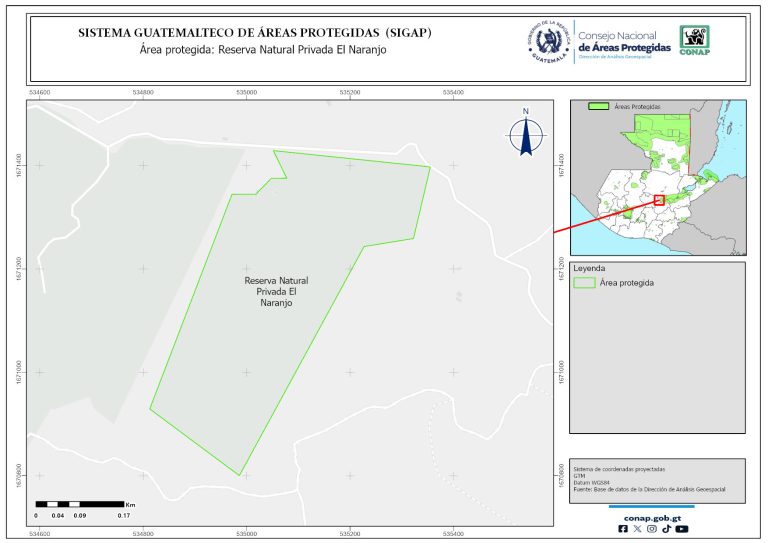Click the Instagram icon in footer
The height and width of the screenshot is (543, 768).
[652, 529]
